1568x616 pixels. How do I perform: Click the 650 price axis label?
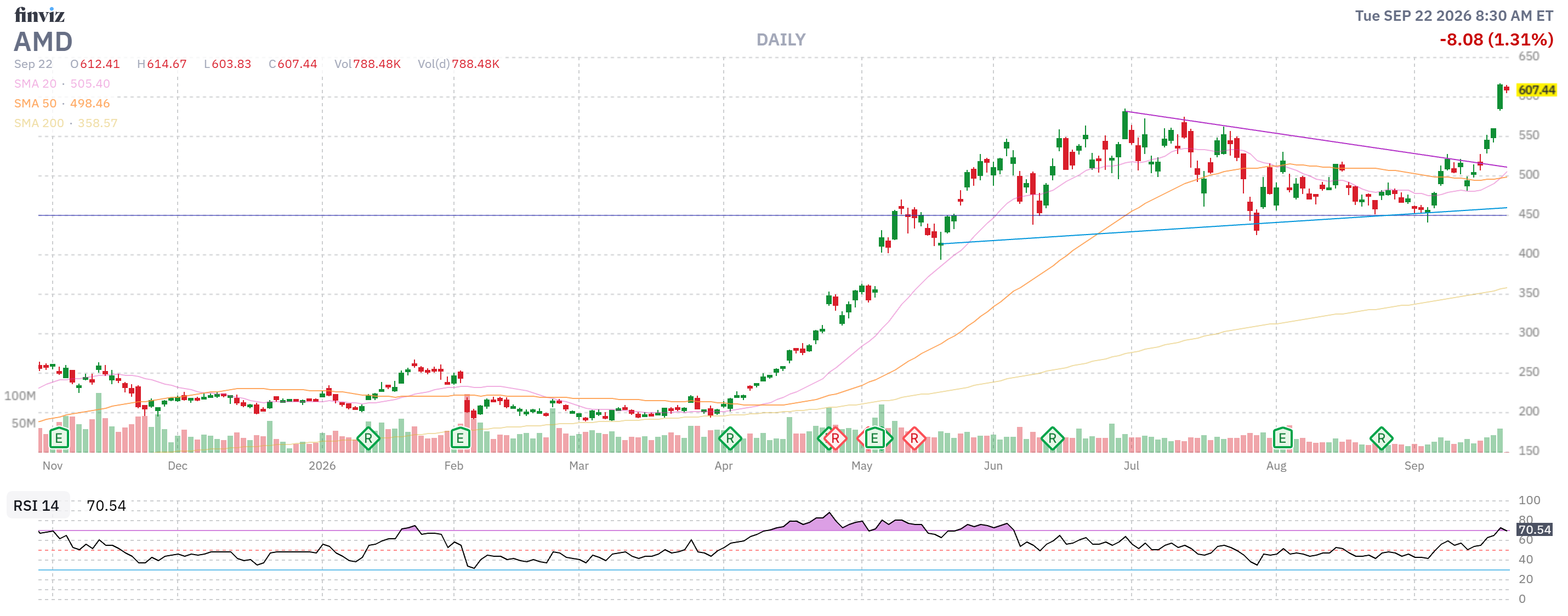coord(1529,56)
